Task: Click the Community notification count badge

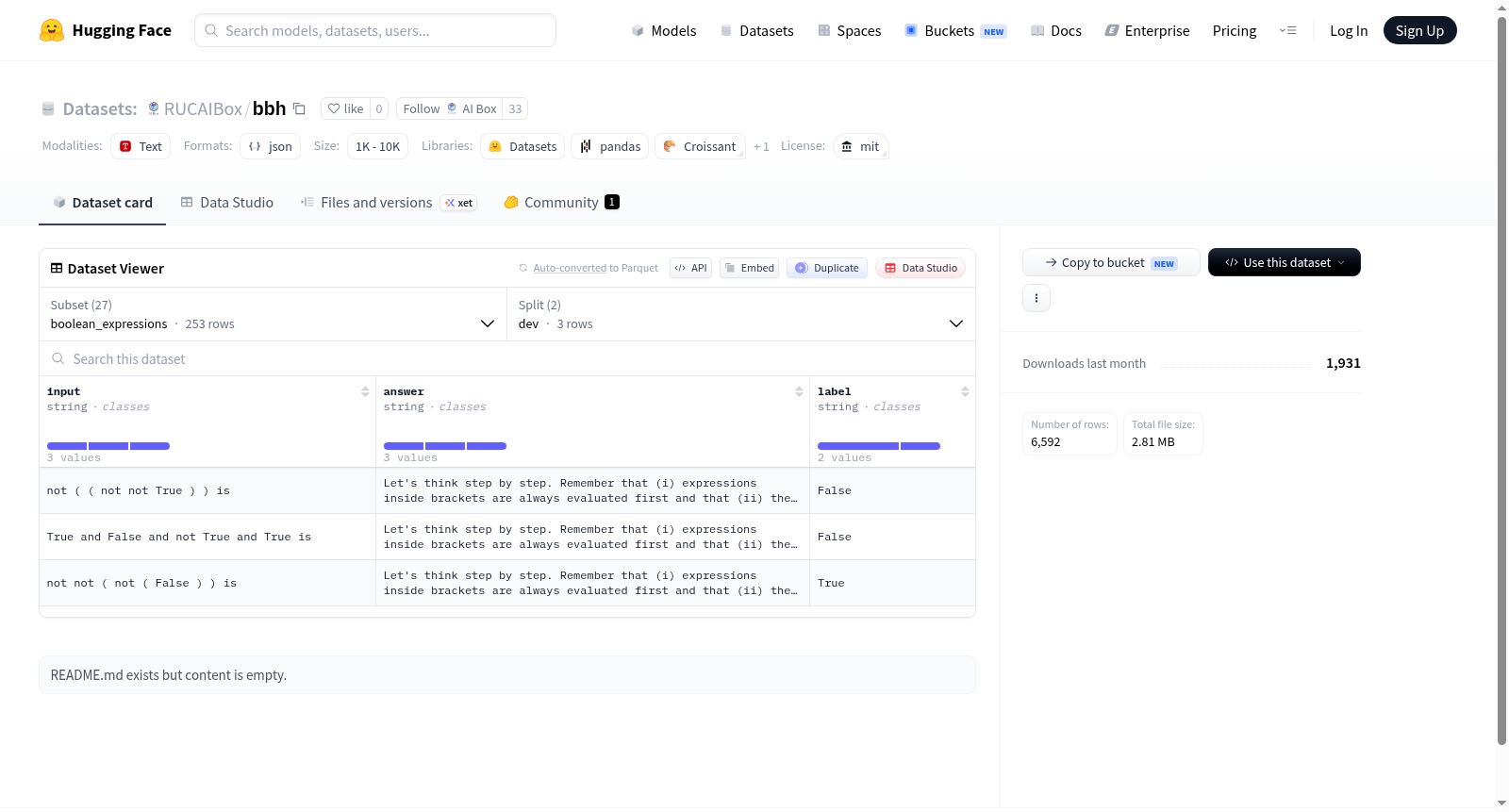Action: 612,202
